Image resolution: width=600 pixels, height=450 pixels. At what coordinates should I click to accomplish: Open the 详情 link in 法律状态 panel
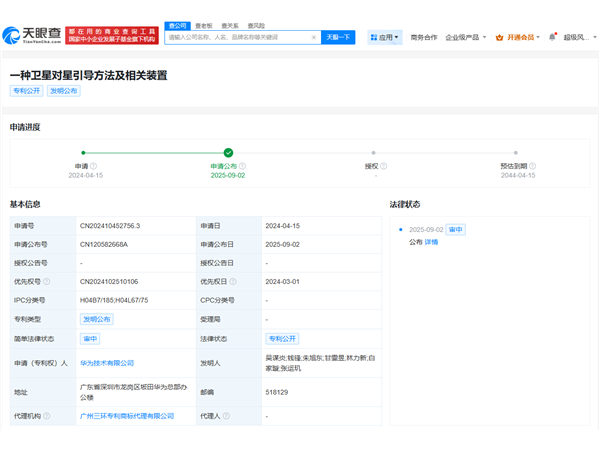[431, 242]
